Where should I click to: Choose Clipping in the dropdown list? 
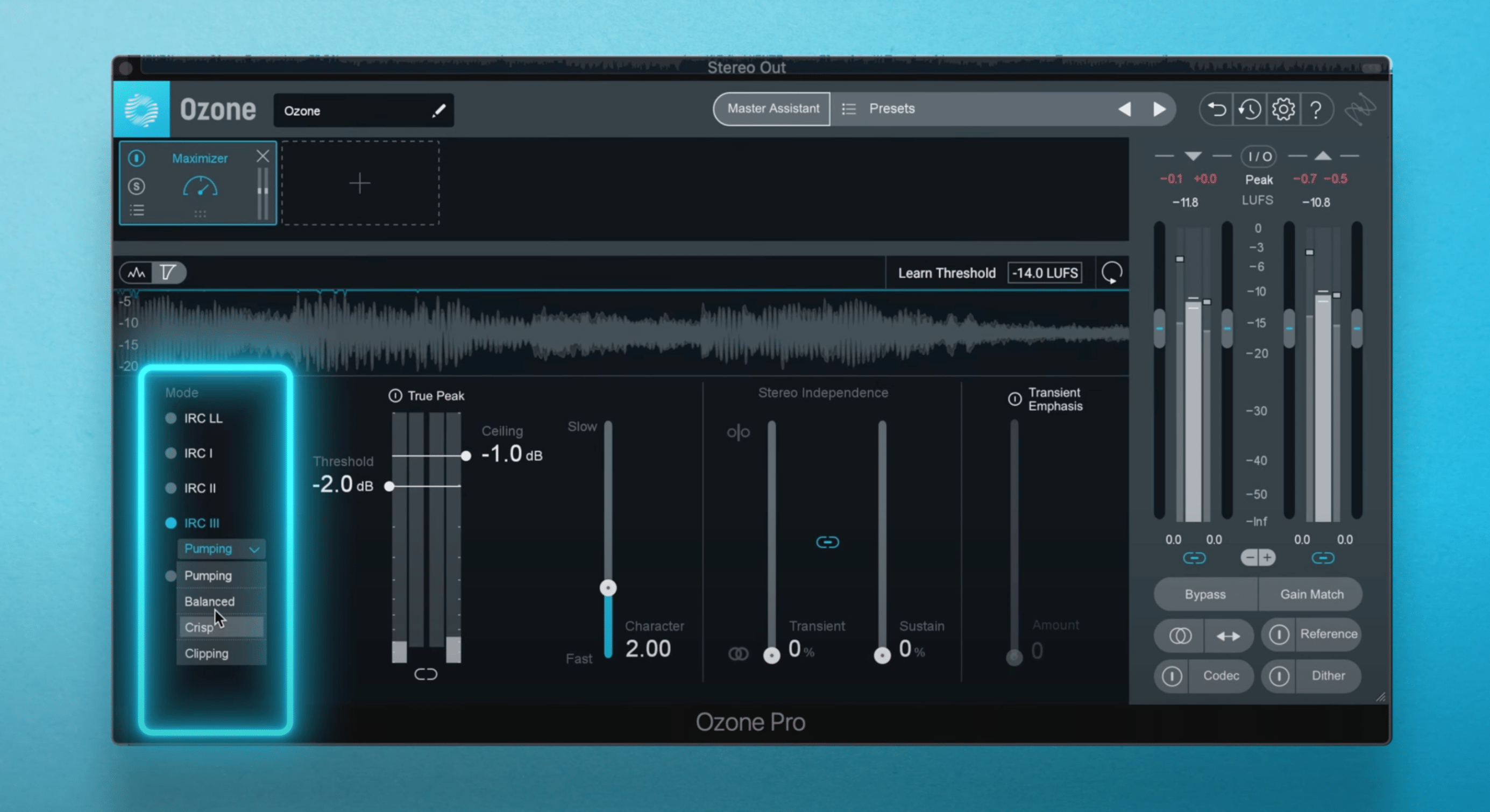coord(222,653)
